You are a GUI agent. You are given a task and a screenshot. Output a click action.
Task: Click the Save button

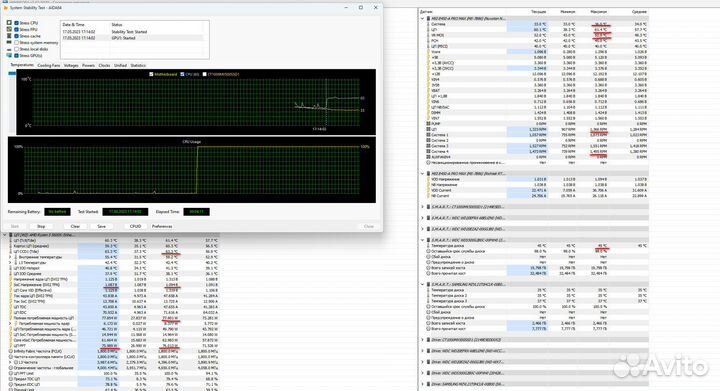pyautogui.click(x=101, y=226)
